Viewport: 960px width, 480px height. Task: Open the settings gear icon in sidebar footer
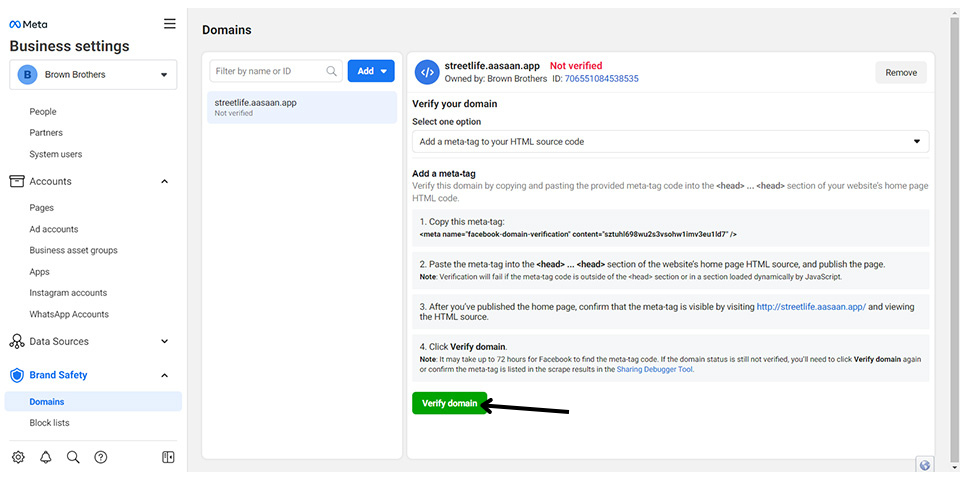(18, 457)
